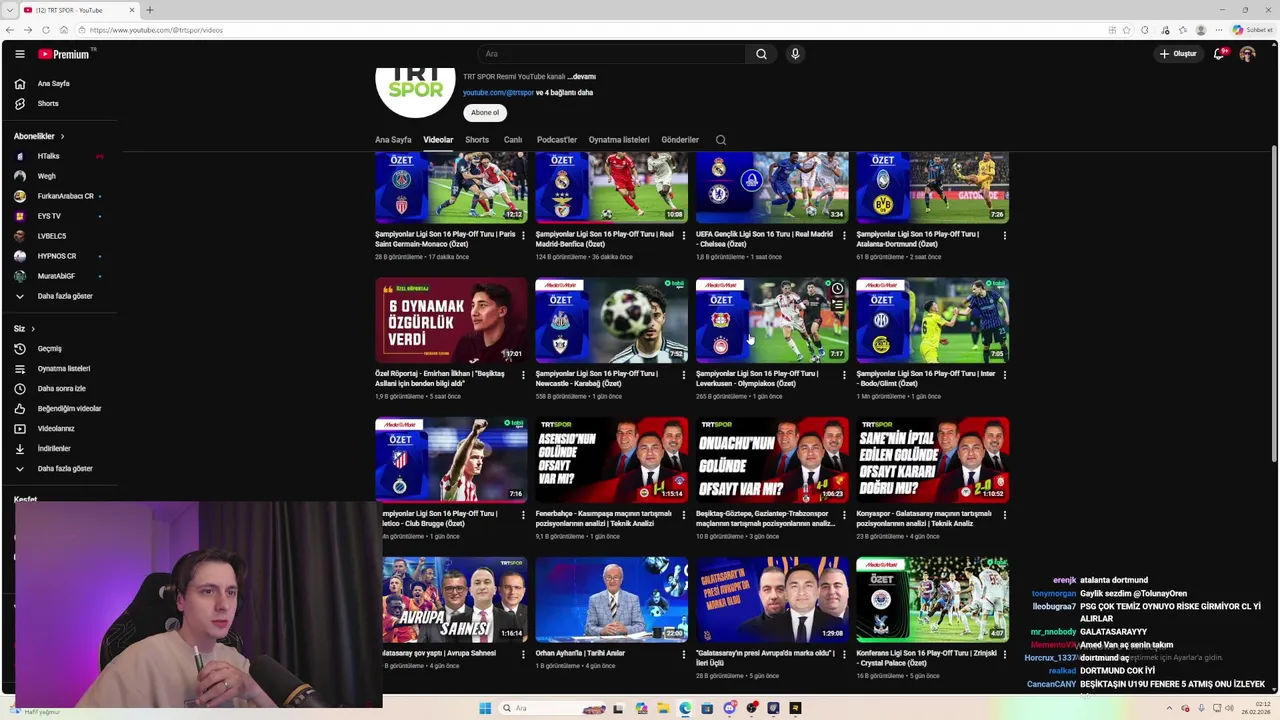Add Leverkusen video to watch later clock icon

pyautogui.click(x=837, y=289)
